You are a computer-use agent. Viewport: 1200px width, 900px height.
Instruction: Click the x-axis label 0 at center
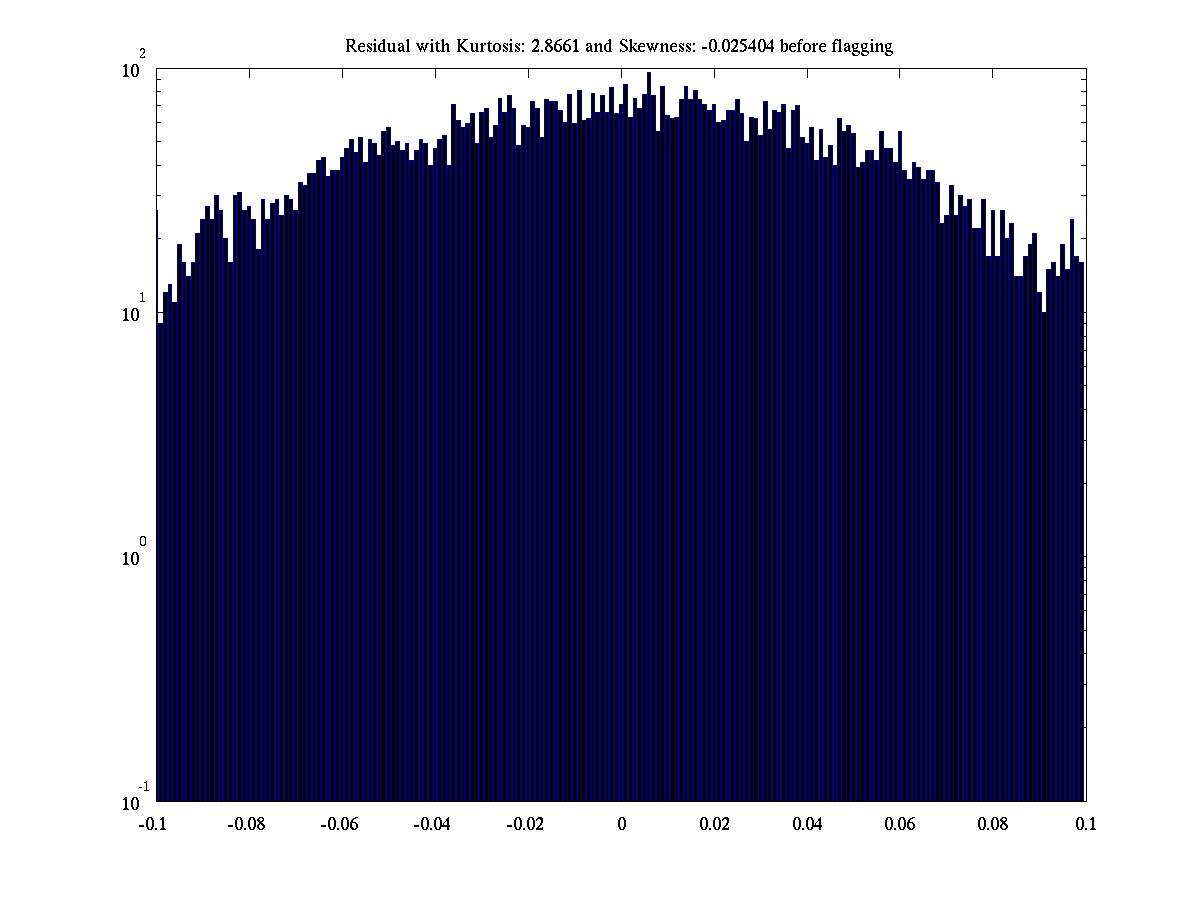pos(621,825)
